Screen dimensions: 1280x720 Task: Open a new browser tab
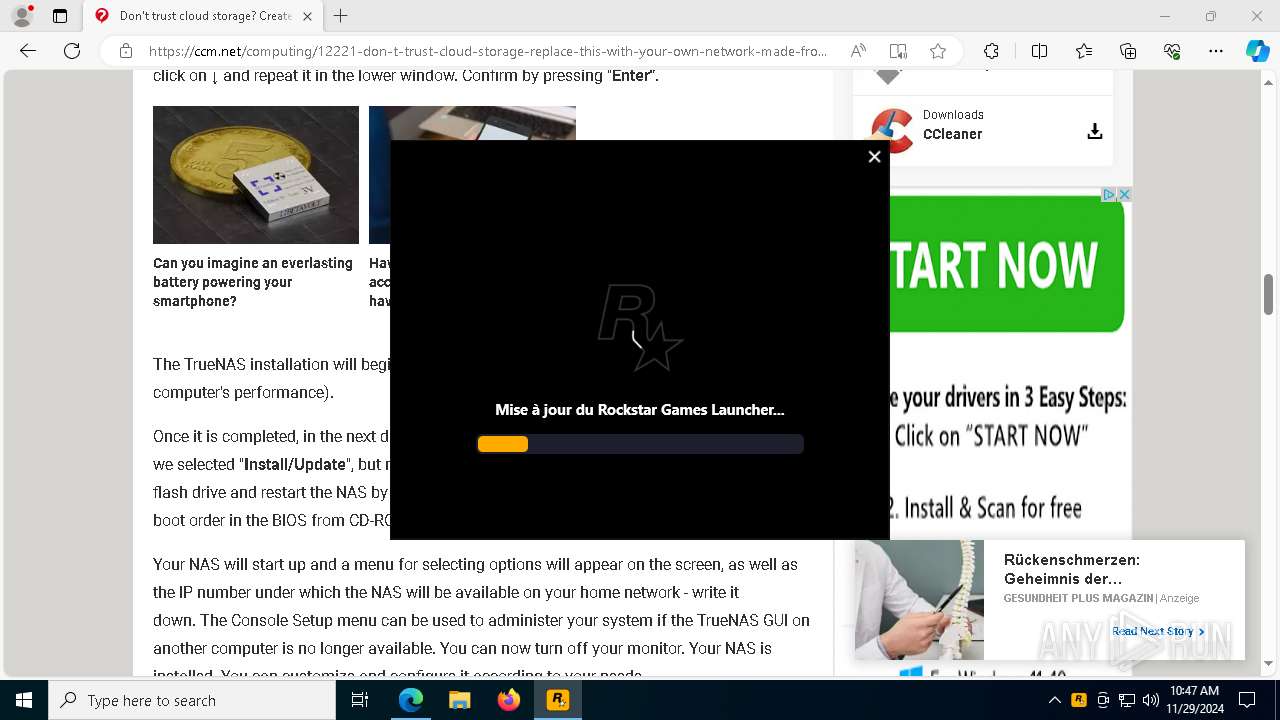(341, 16)
